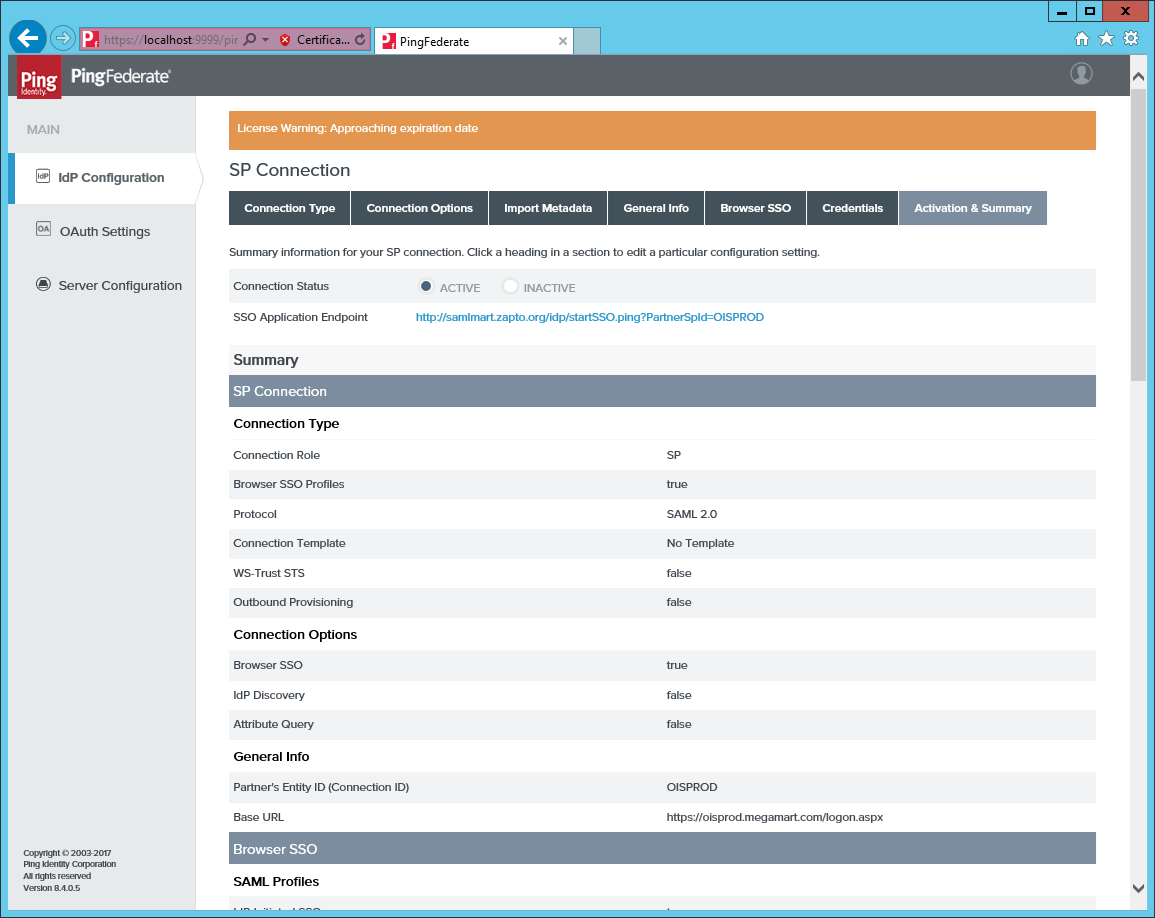
Task: Click the 'WS-Trust STS' row label
Action: [268, 573]
